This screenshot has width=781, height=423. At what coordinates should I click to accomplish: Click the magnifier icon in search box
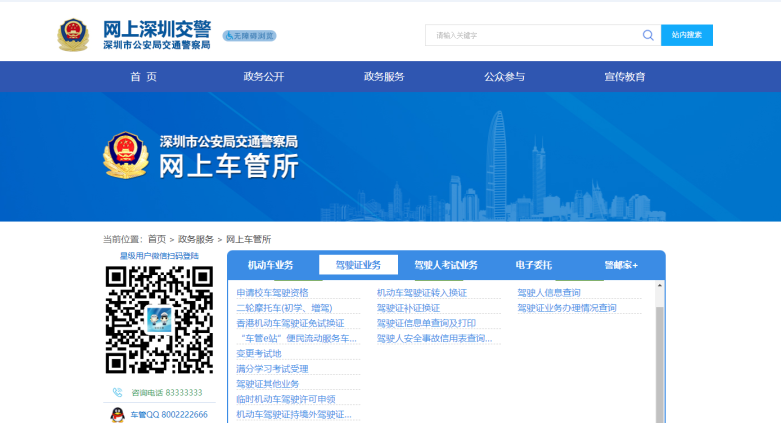[x=648, y=35]
